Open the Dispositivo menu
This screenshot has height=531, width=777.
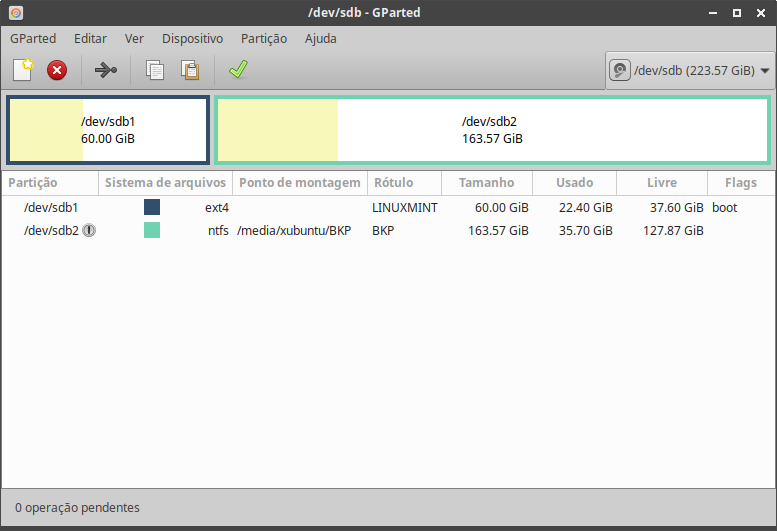[x=192, y=39]
